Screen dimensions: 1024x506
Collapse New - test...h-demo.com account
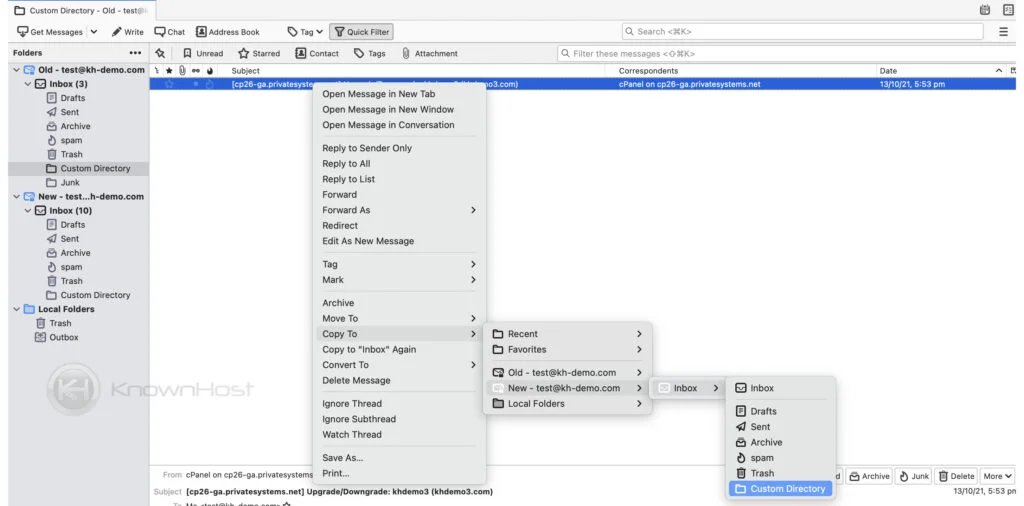coord(16,197)
